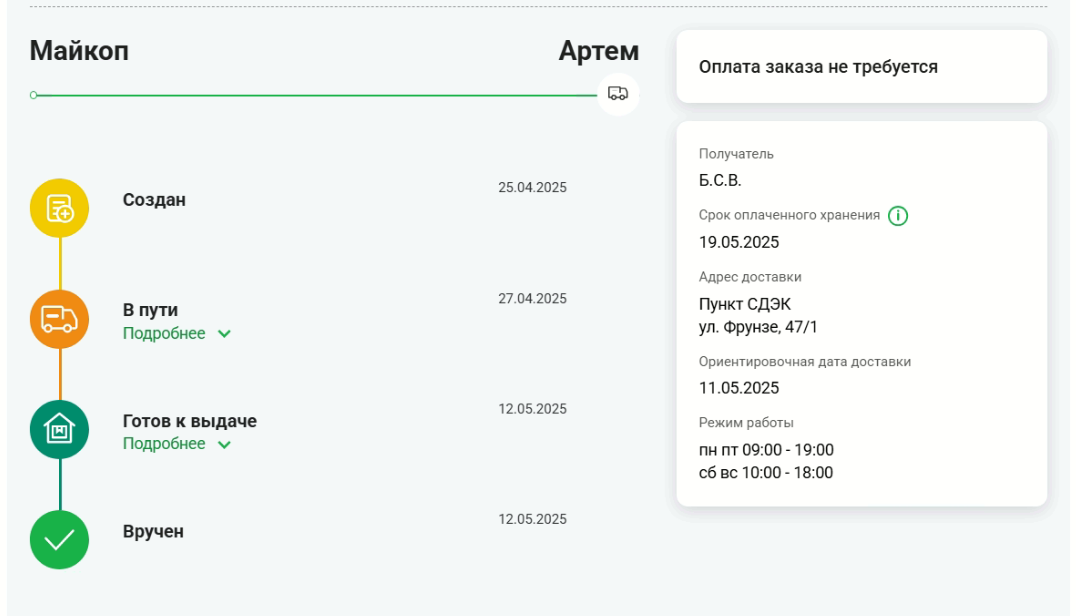Click the "Подробнее" link for transit details
Viewport: 1076px width, 616px height.
point(165,333)
